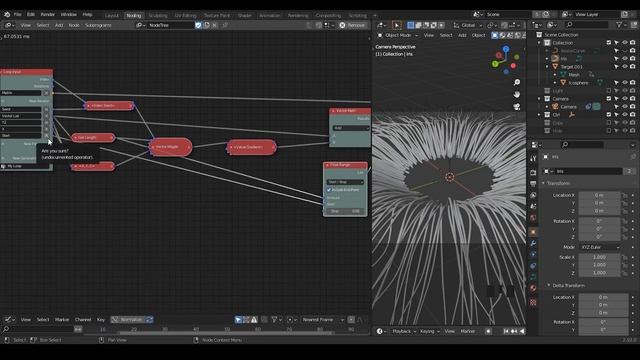Create new node tree copy icon
640x360 pixels.
click(x=207, y=25)
